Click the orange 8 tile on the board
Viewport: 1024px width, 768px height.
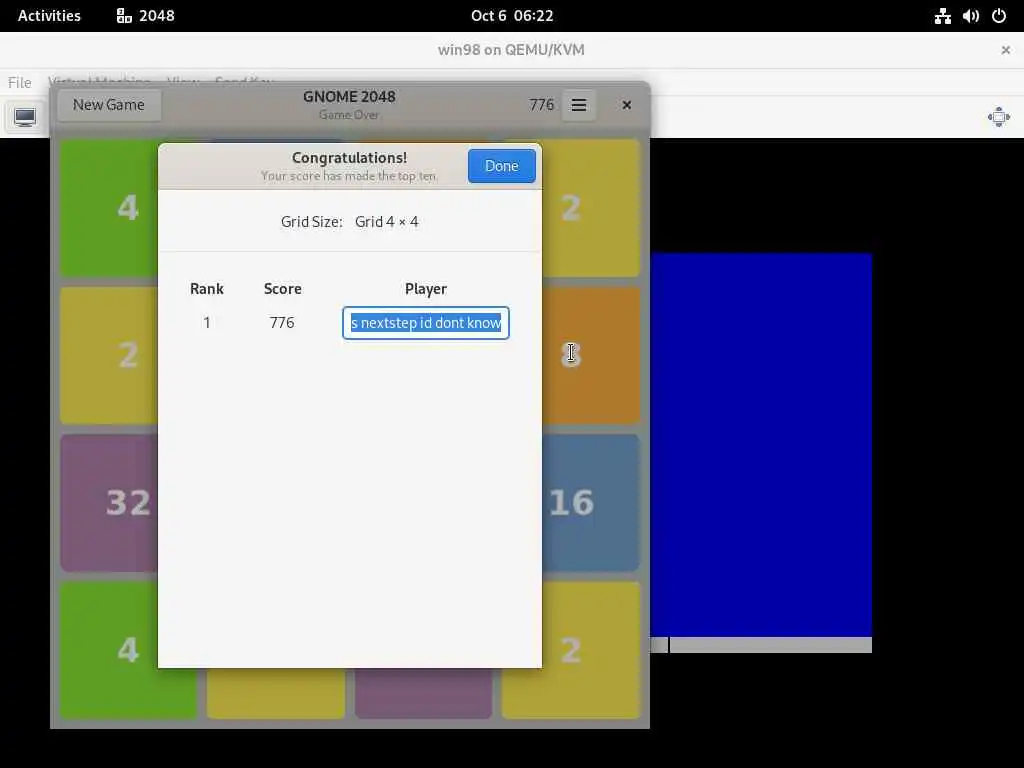(590, 355)
